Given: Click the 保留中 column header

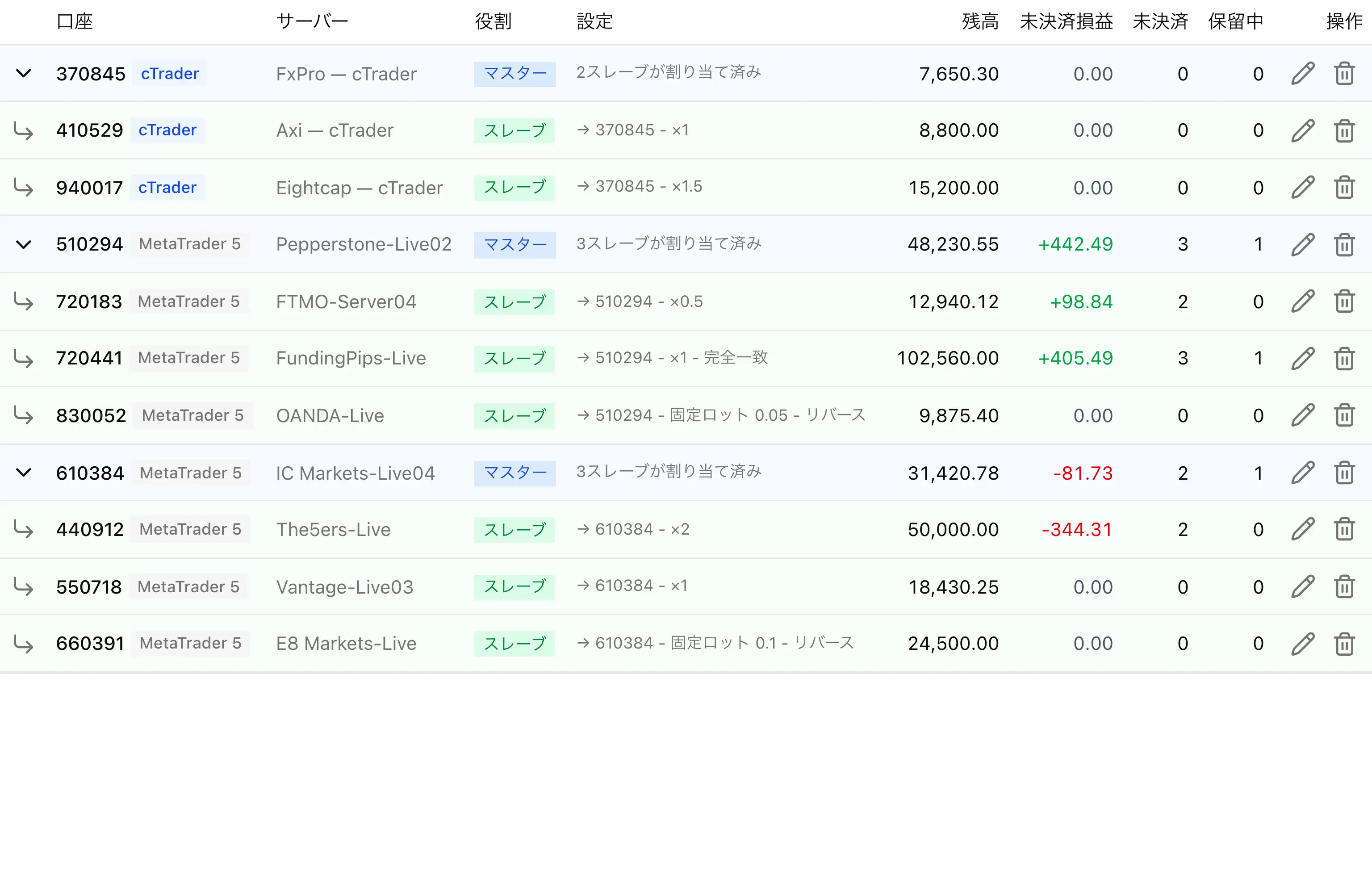Looking at the screenshot, I should (1236, 22).
